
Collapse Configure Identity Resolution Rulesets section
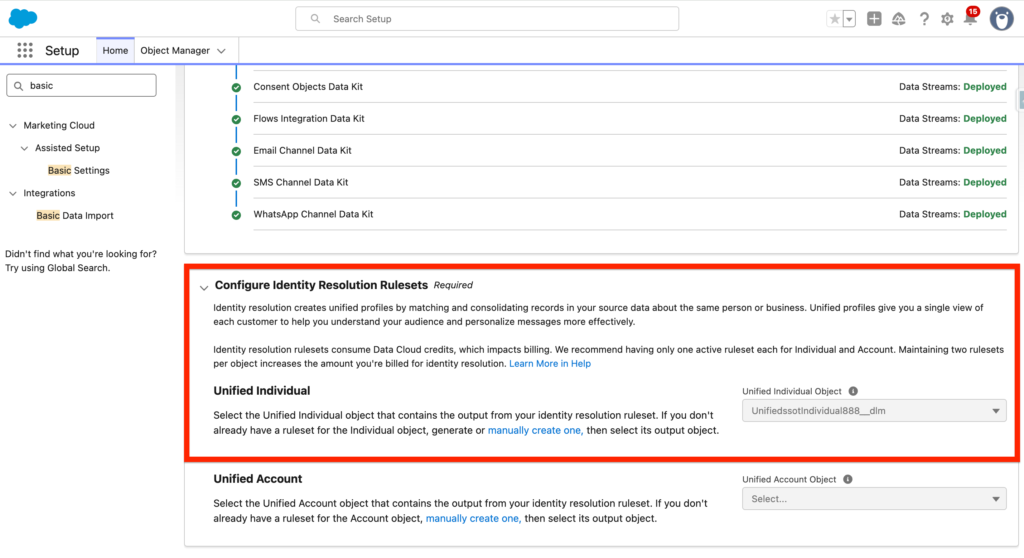pos(204,287)
